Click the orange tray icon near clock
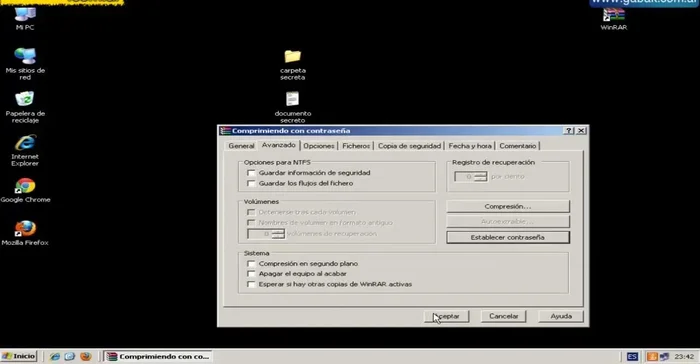The image size is (700, 364). [x=652, y=356]
